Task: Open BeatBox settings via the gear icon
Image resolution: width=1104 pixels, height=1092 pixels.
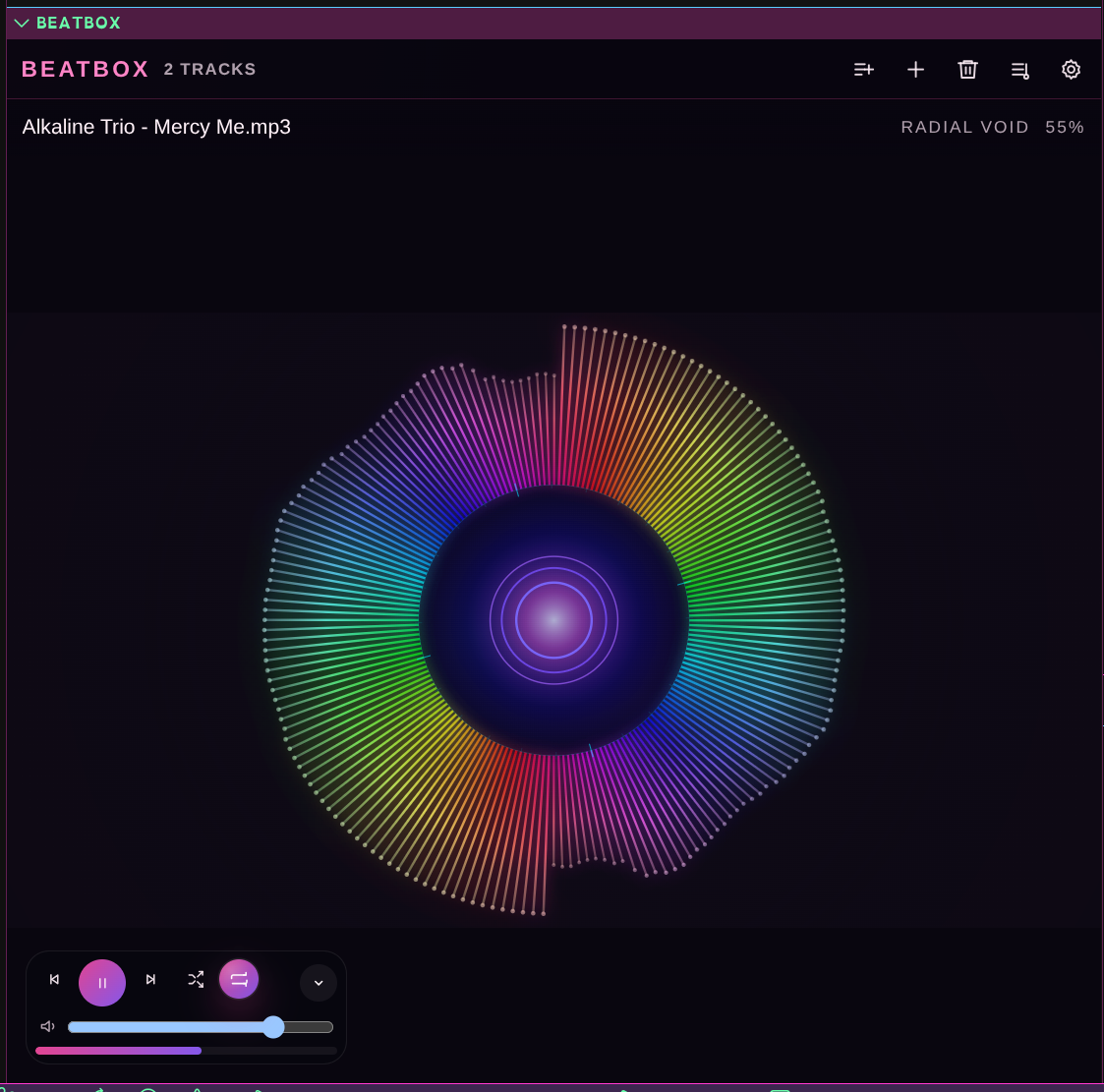Action: pos(1071,70)
